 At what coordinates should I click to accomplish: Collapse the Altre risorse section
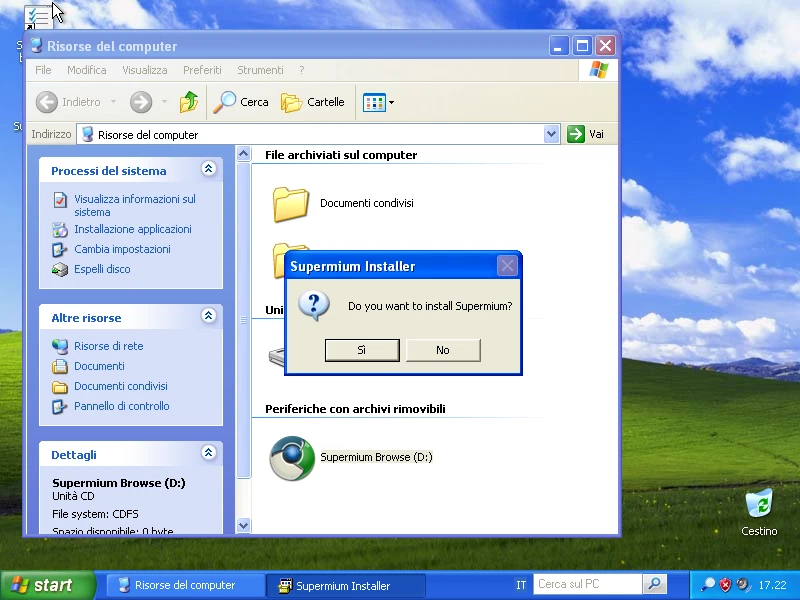209,317
